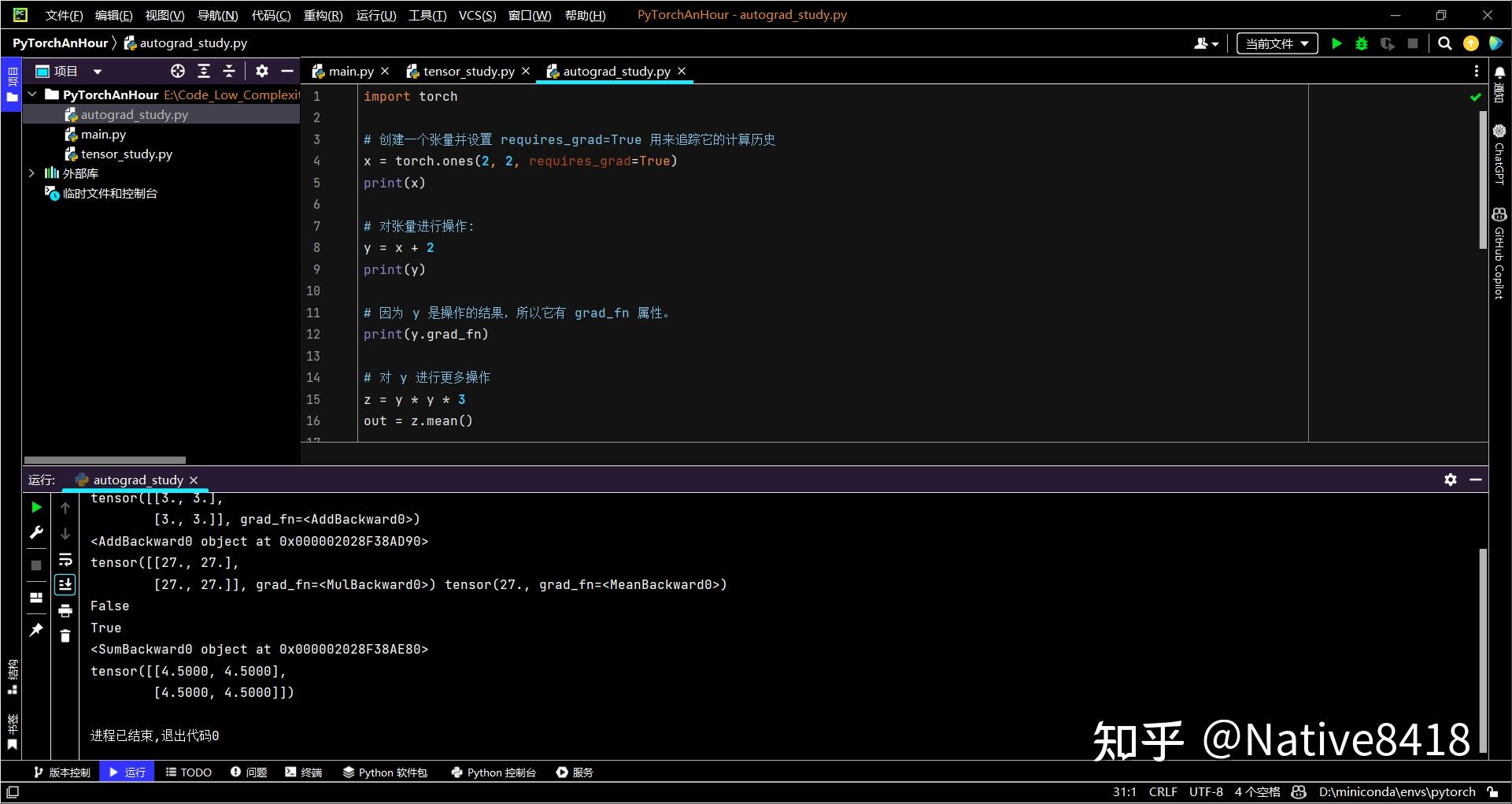This screenshot has width=1512, height=804.
Task: Open the 当前文件 run configuration dropdown
Action: 1276,43
